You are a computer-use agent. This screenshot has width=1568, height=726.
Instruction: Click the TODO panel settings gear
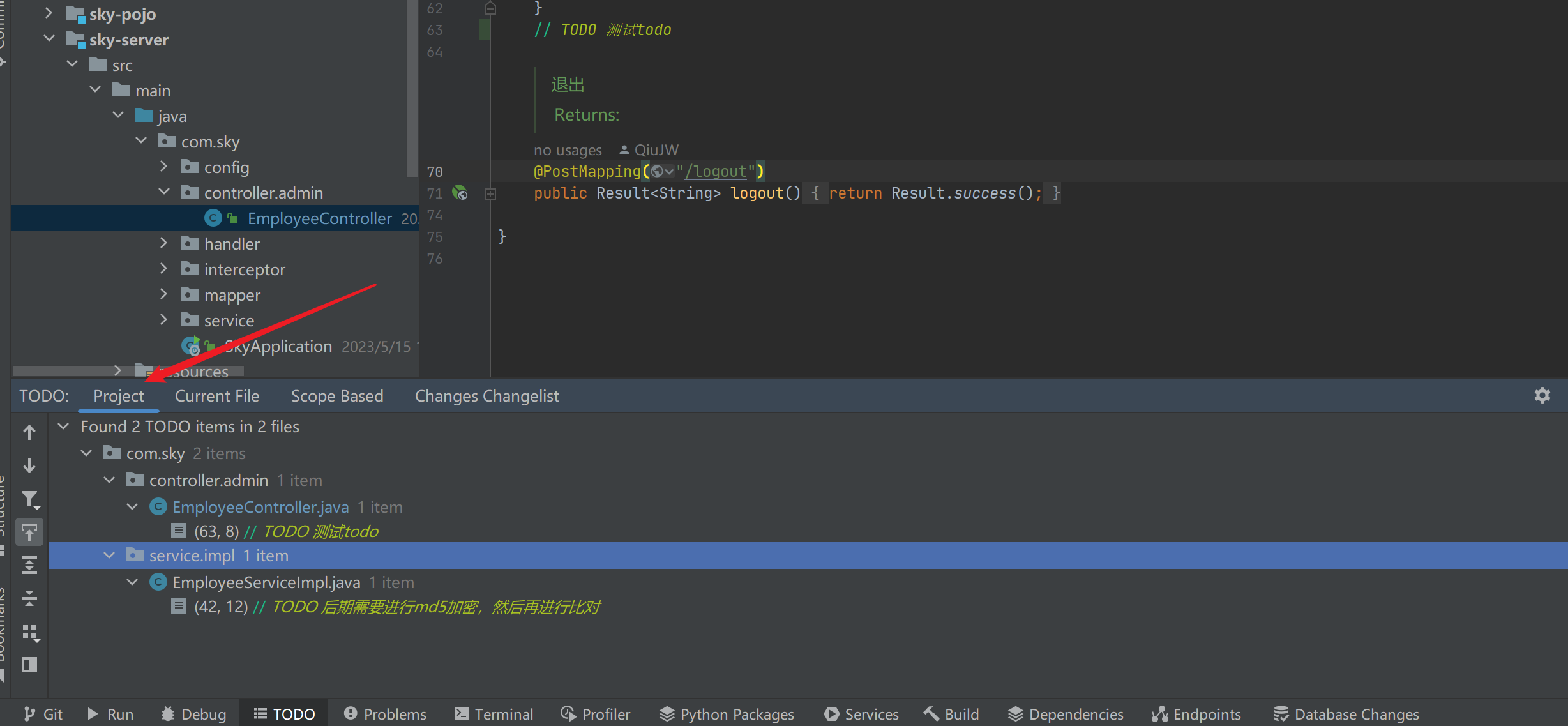(1542, 395)
